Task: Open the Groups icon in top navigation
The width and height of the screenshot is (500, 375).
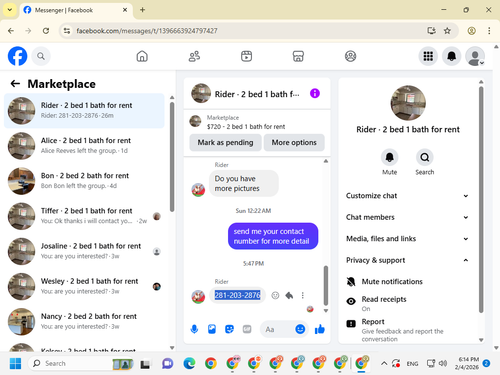Action: click(x=350, y=56)
